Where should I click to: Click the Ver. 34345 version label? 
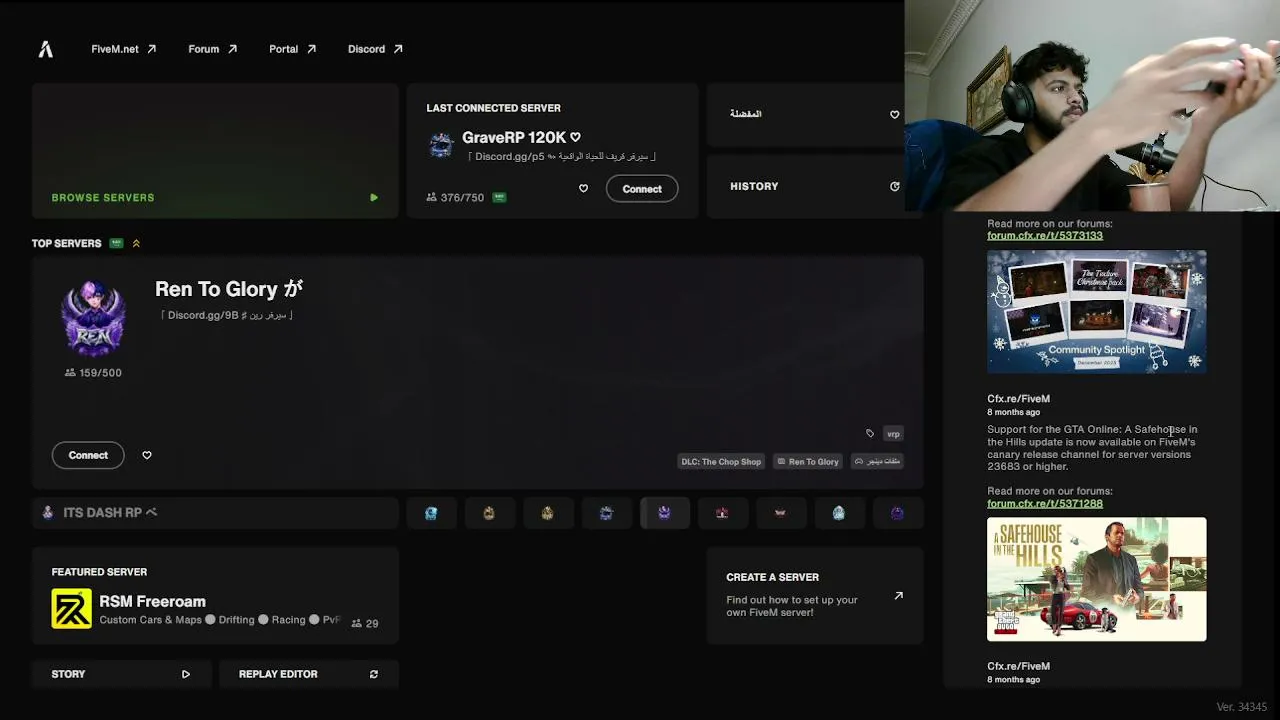click(x=1242, y=707)
